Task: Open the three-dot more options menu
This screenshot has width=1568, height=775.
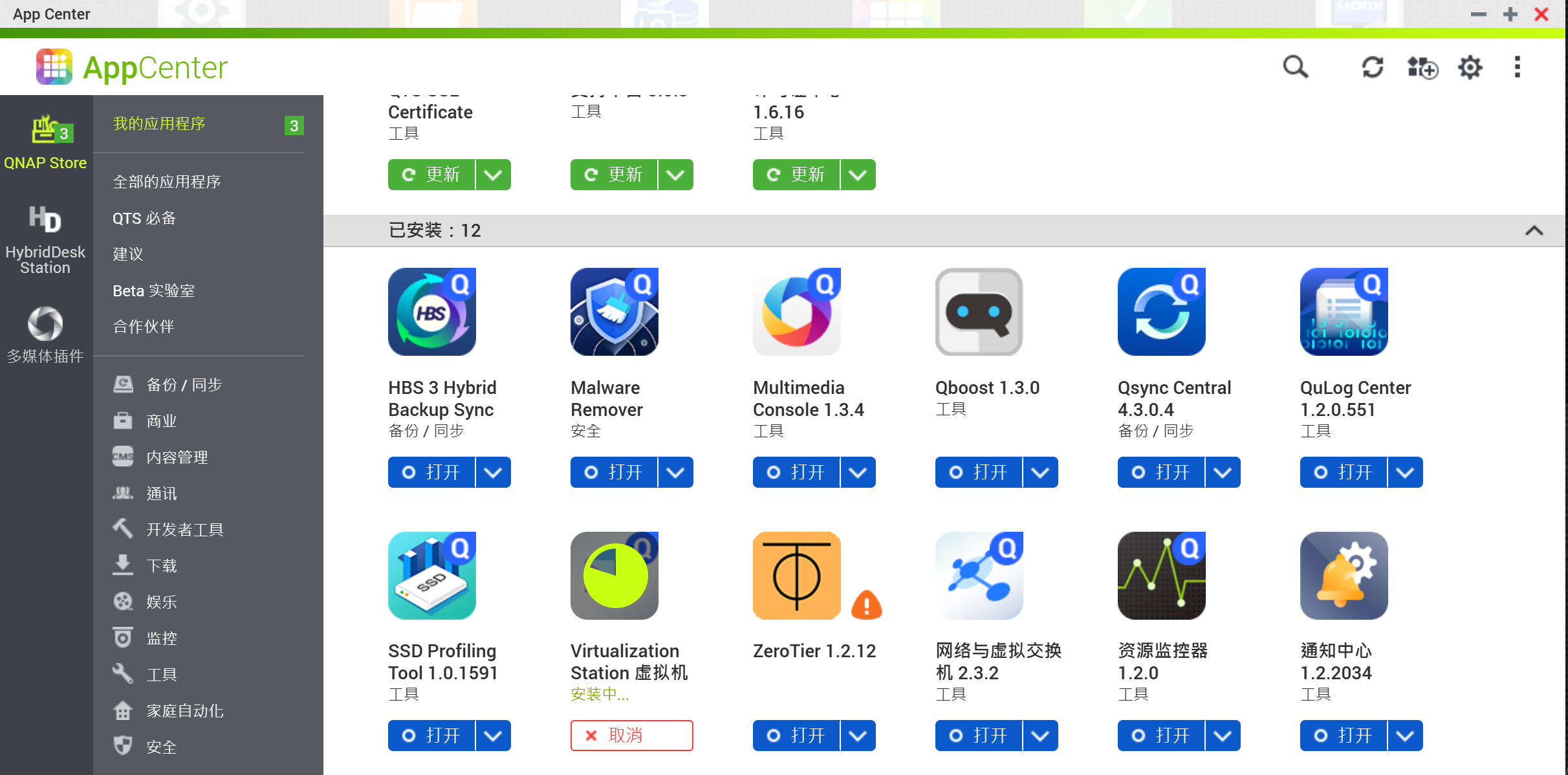Action: click(x=1517, y=67)
